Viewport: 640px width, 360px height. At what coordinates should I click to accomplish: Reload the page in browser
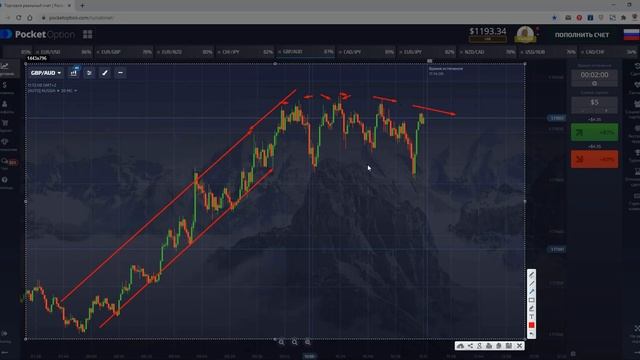pos(19,18)
